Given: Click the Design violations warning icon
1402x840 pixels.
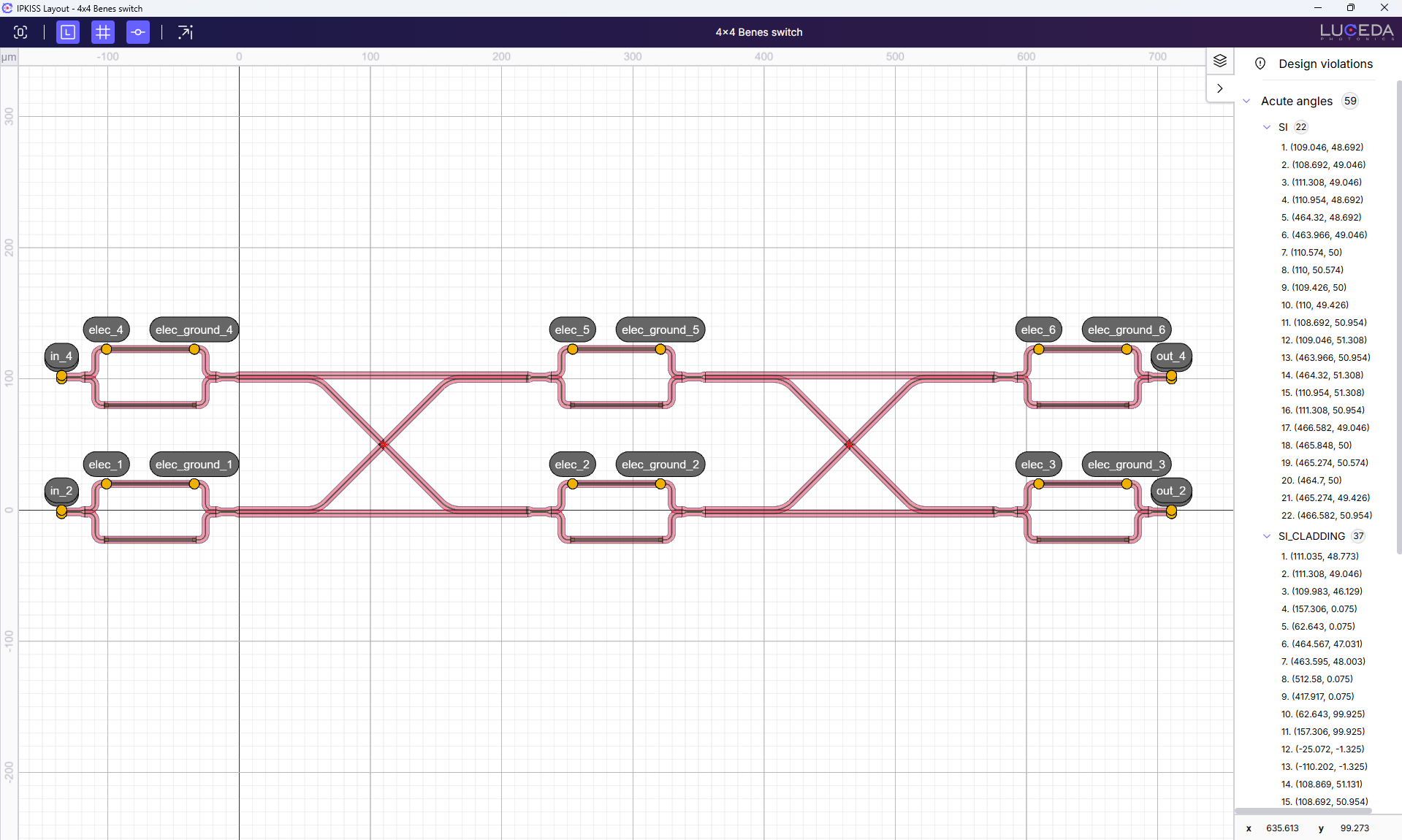Looking at the screenshot, I should tap(1260, 64).
